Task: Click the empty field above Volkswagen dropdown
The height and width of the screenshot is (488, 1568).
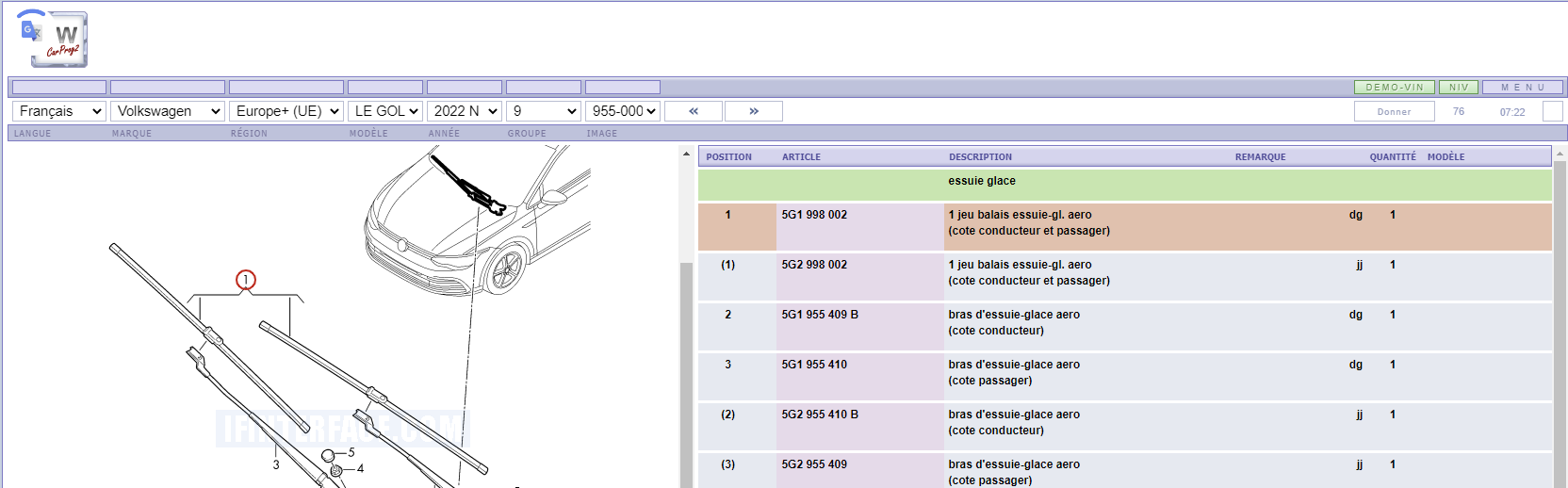Action: click(168, 87)
